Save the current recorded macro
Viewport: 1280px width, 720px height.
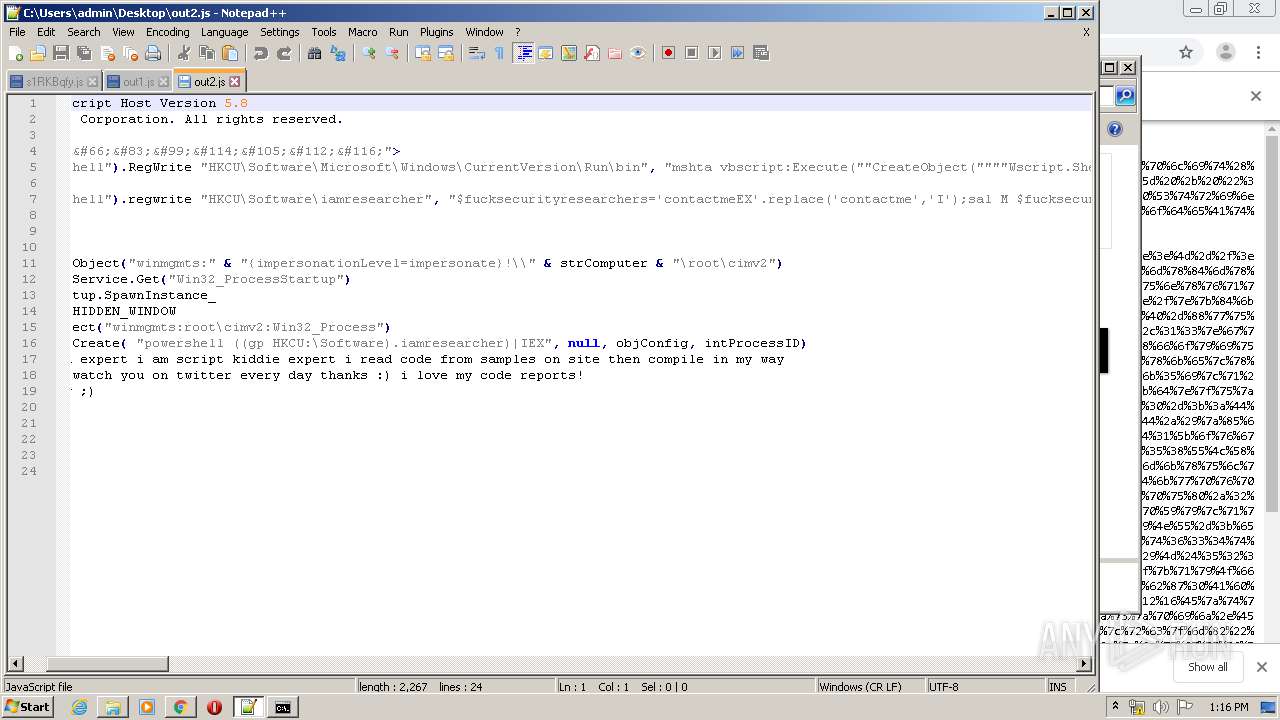[760, 53]
